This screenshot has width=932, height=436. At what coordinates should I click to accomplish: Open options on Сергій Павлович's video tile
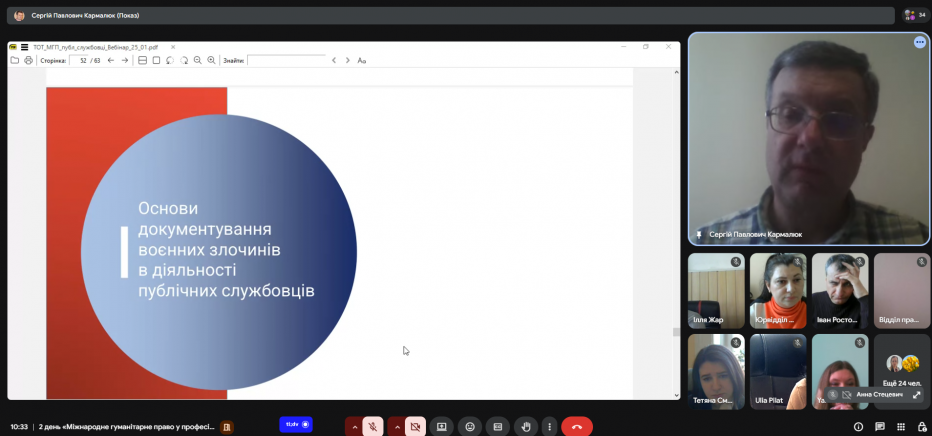919,42
